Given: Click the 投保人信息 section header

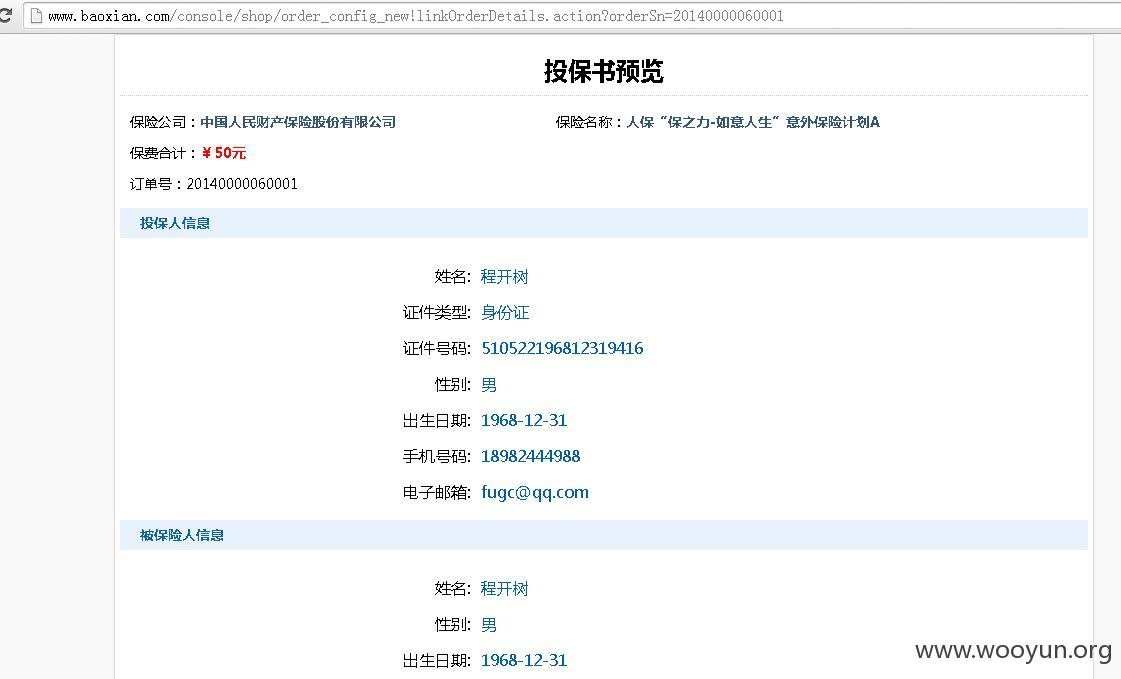Looking at the screenshot, I should [604, 223].
